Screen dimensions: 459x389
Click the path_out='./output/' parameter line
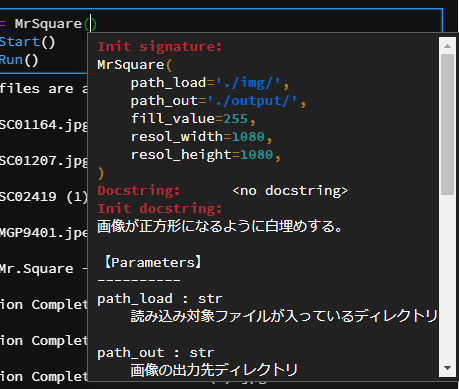(x=218, y=101)
